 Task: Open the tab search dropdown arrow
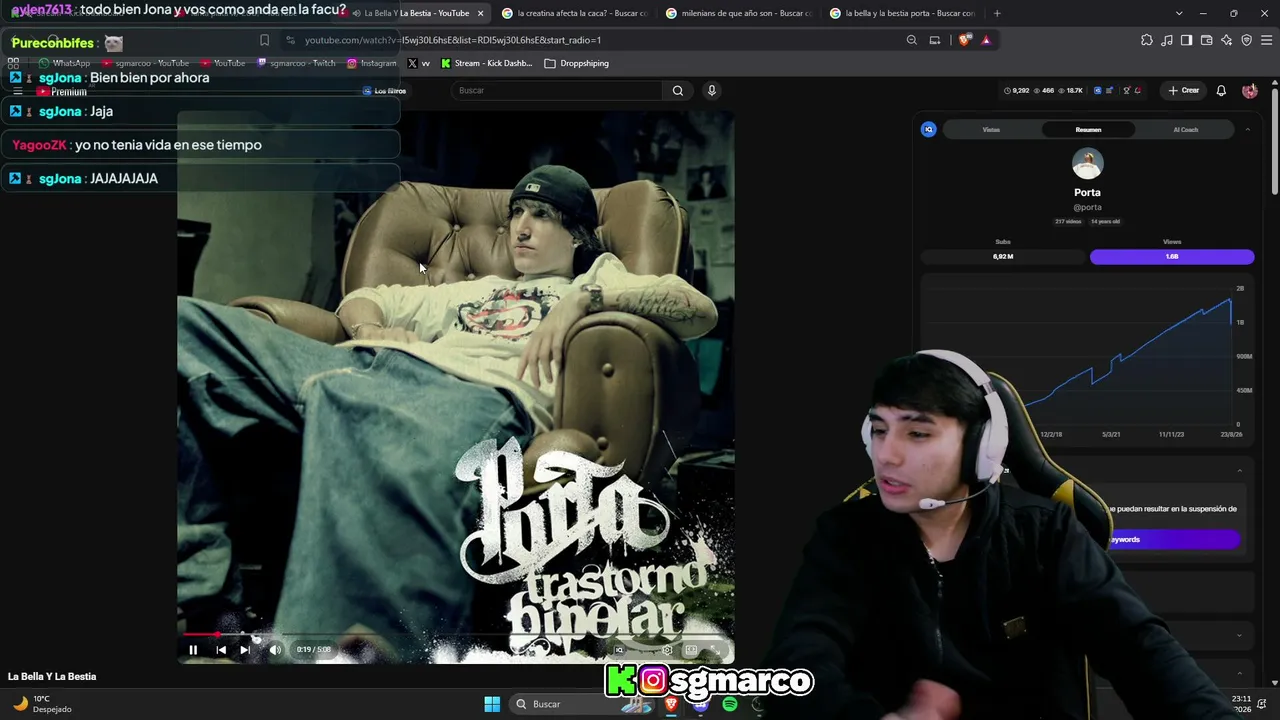(1179, 13)
